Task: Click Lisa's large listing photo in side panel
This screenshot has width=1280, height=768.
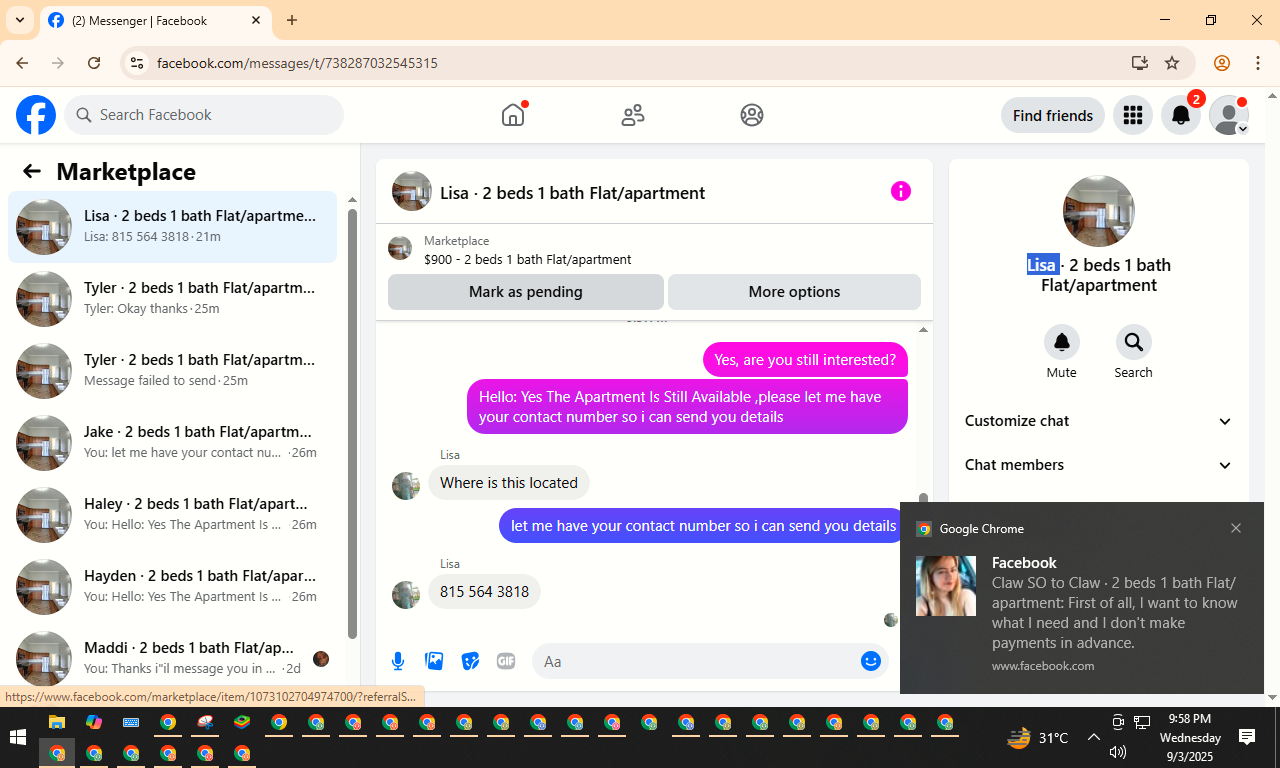Action: 1099,211
